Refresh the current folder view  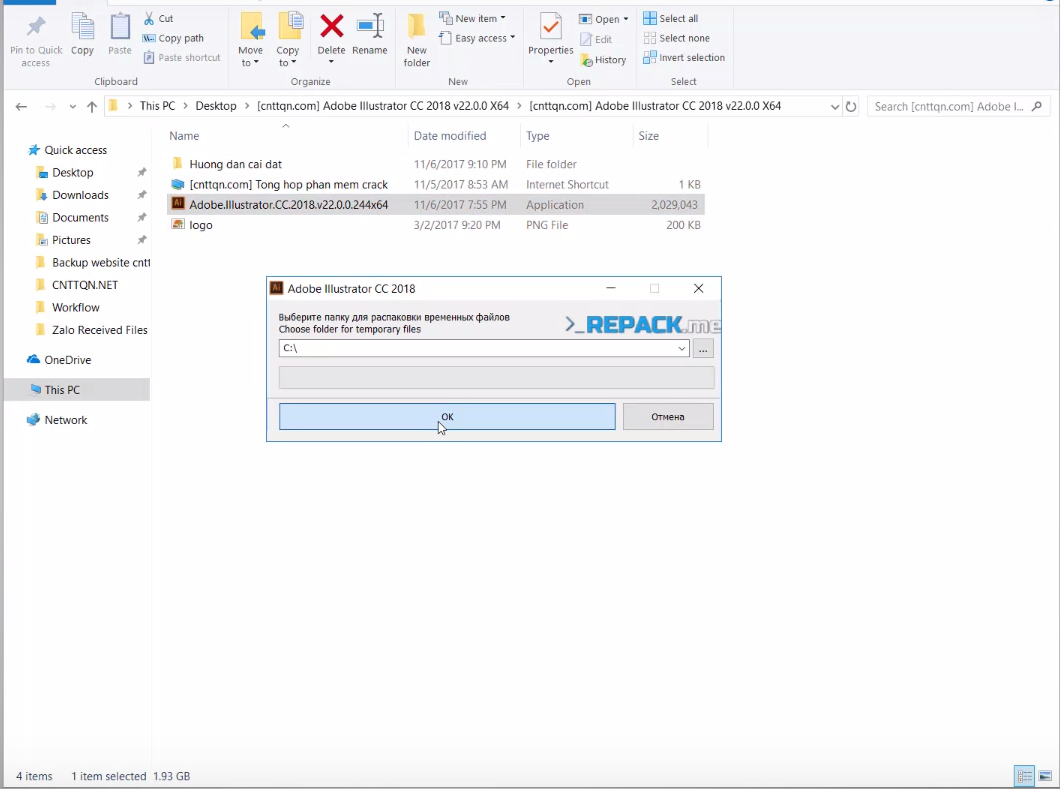[x=851, y=106]
